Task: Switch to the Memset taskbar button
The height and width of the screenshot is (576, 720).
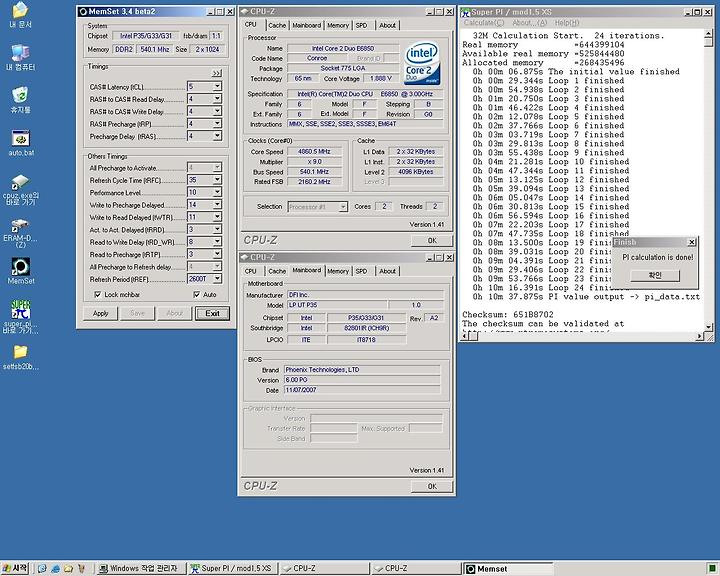Action: click(508, 569)
